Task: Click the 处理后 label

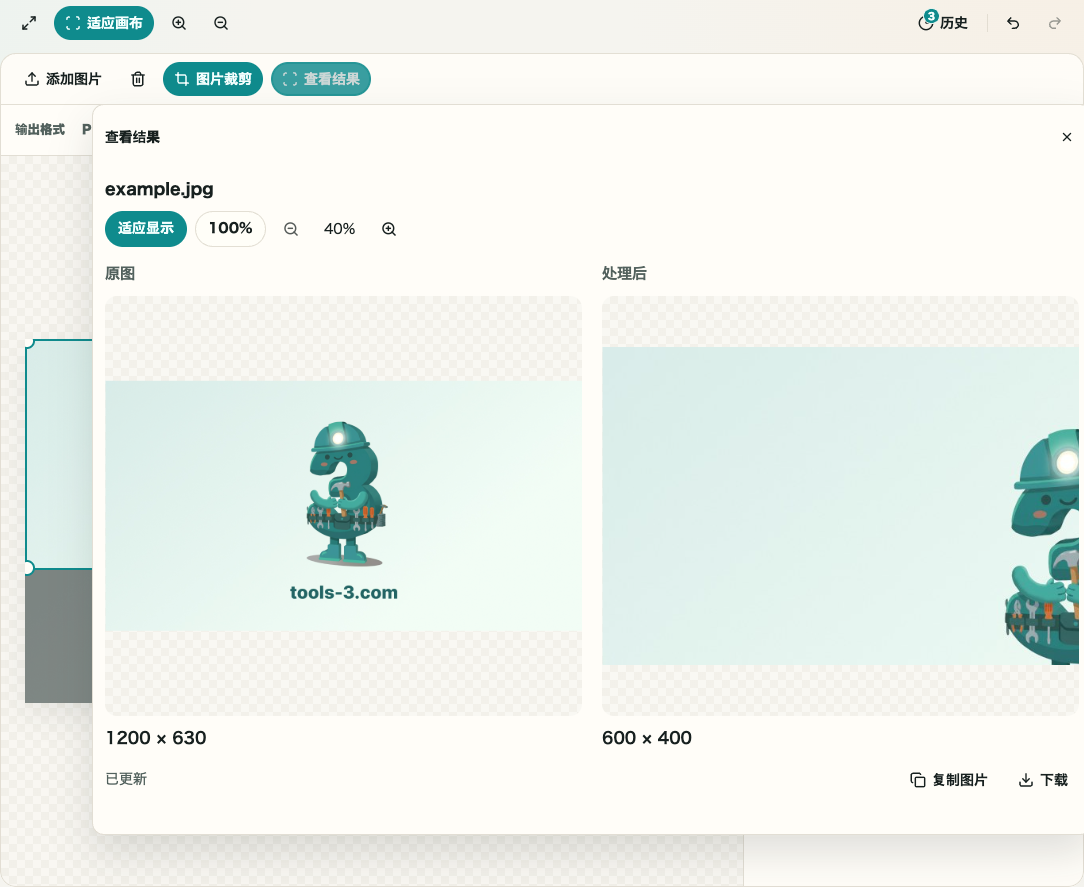Action: 624,273
